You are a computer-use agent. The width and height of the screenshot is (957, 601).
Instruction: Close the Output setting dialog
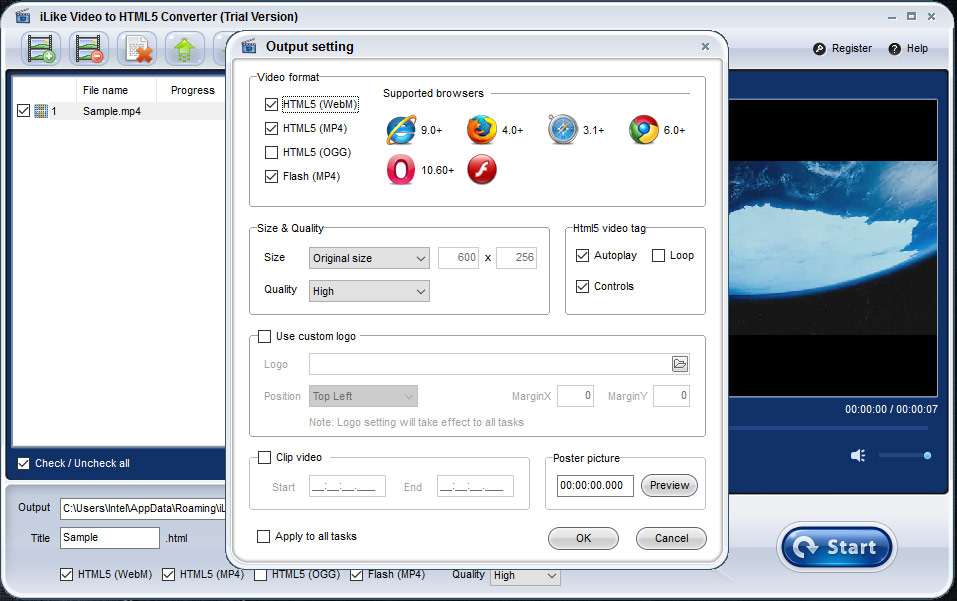pos(705,46)
